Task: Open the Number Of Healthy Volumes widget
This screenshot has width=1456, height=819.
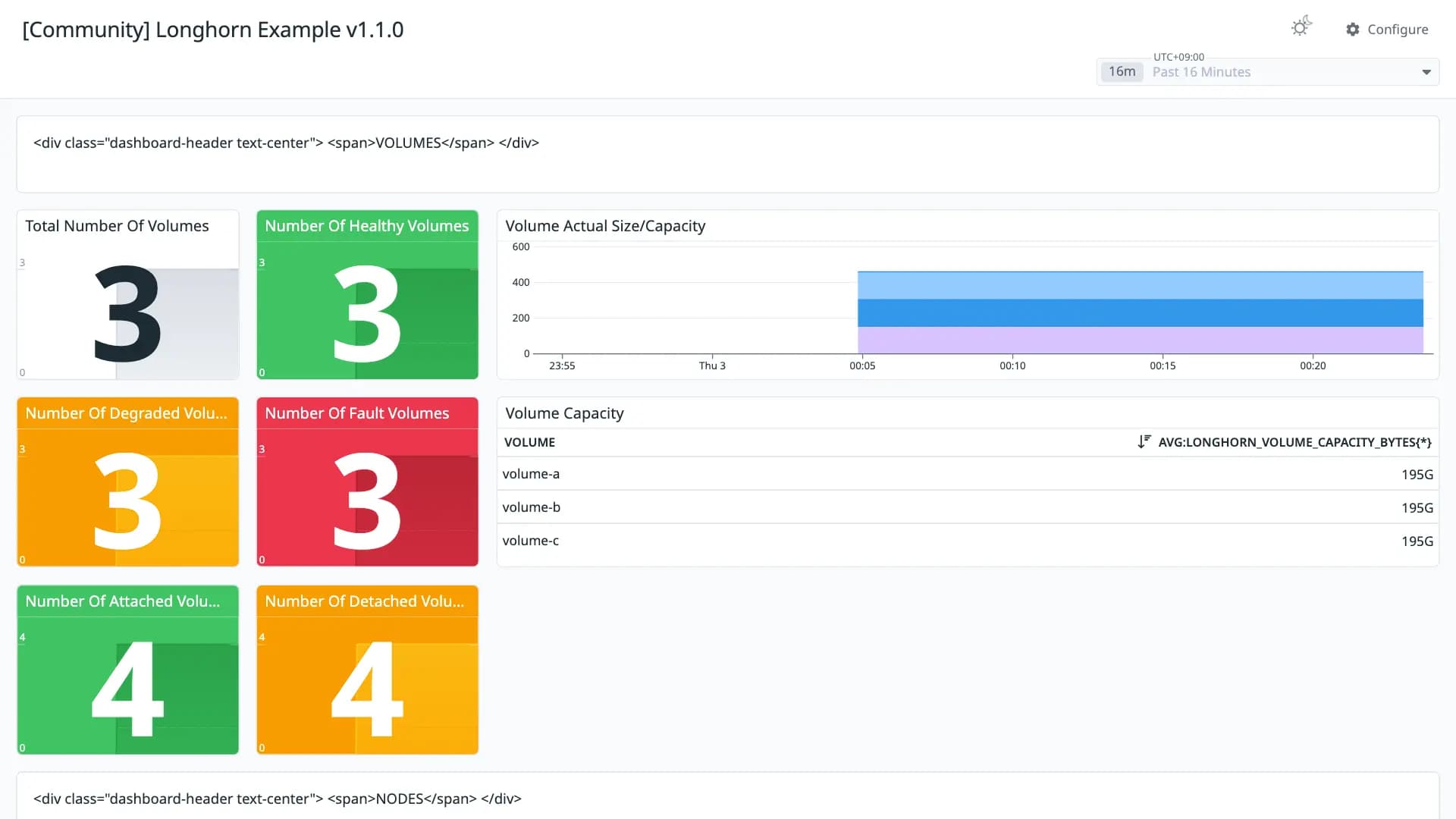Action: coord(367,295)
